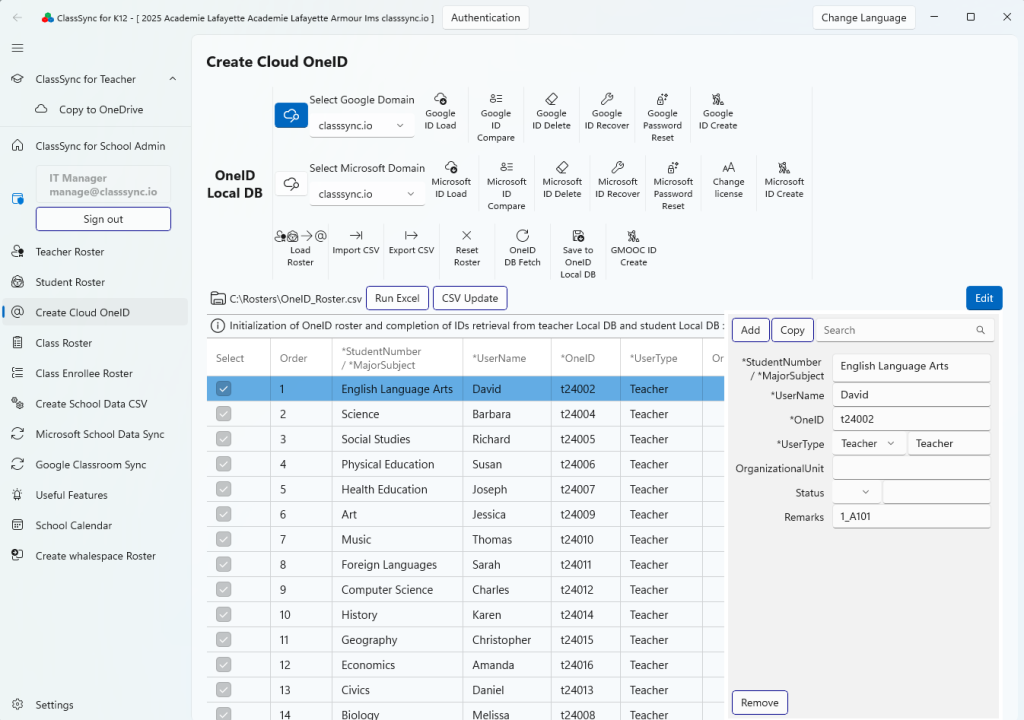Image resolution: width=1024 pixels, height=720 pixels.
Task: Click Save to OneID Local DB
Action: [578, 254]
